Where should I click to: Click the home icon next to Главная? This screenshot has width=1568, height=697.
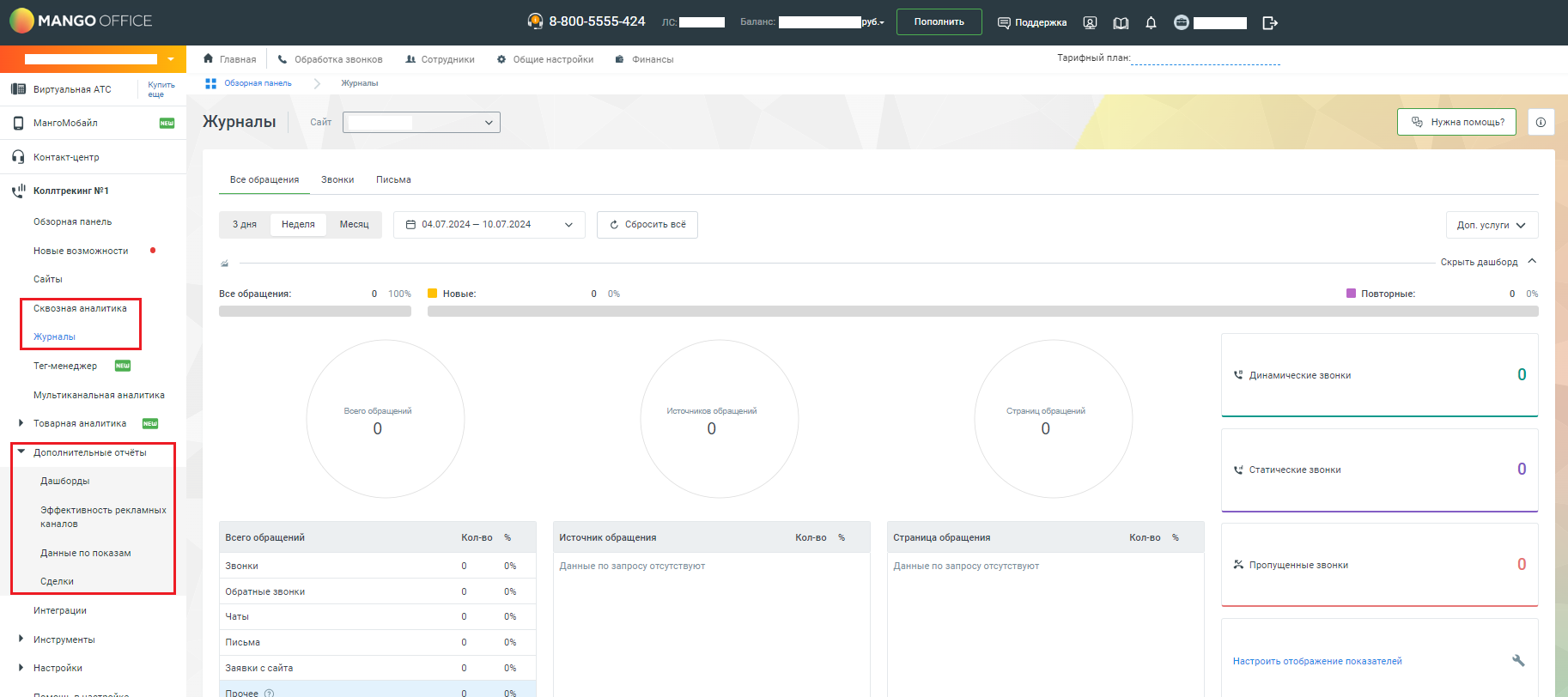(208, 59)
